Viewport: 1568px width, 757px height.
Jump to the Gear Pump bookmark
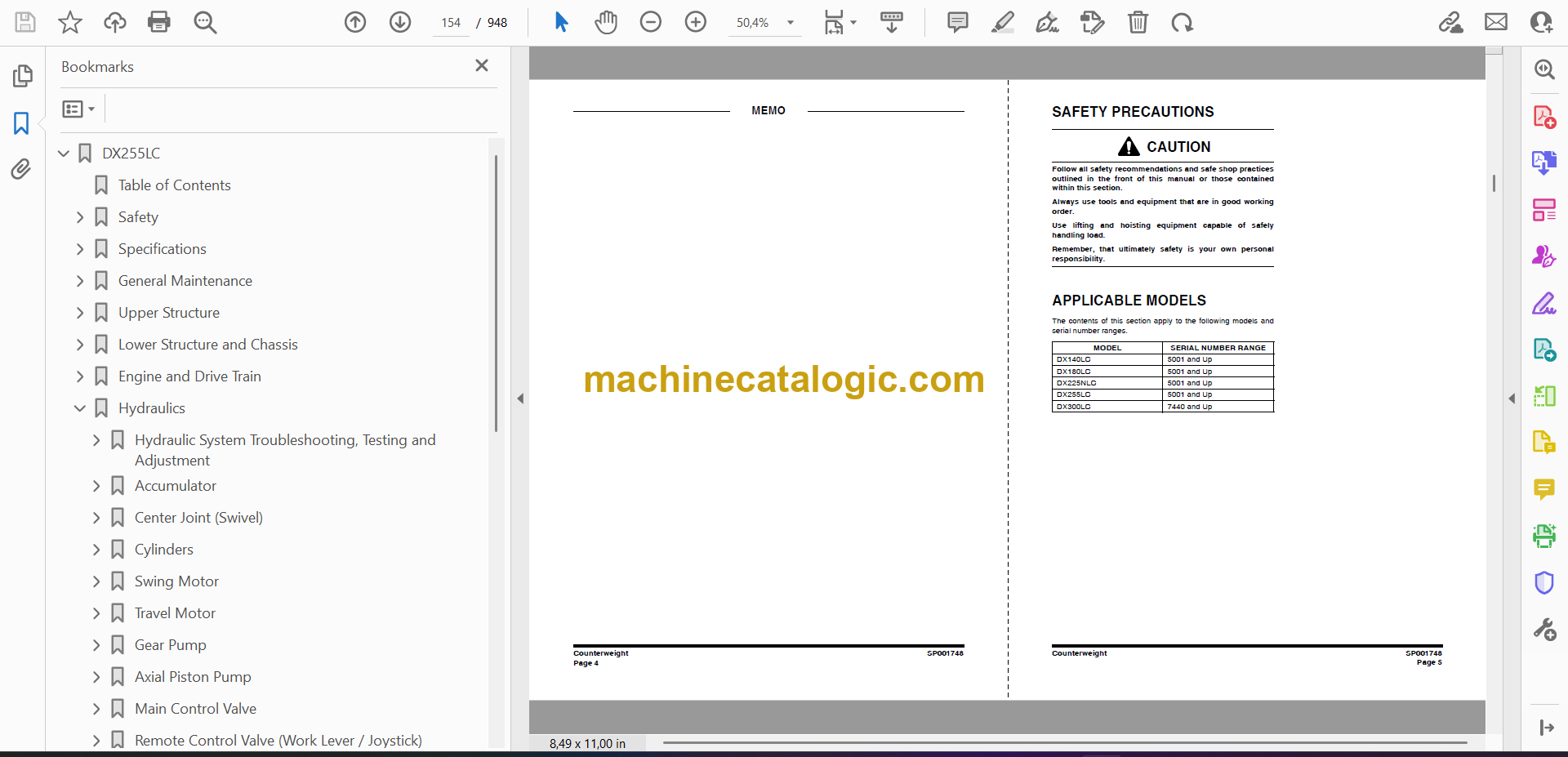[x=170, y=645]
